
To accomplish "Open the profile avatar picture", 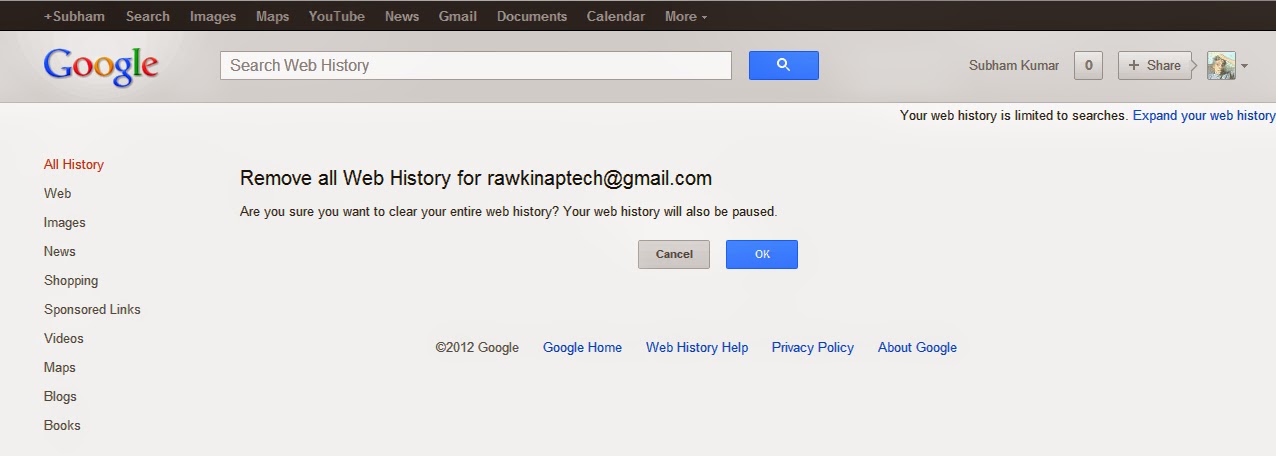I will pyautogui.click(x=1221, y=65).
